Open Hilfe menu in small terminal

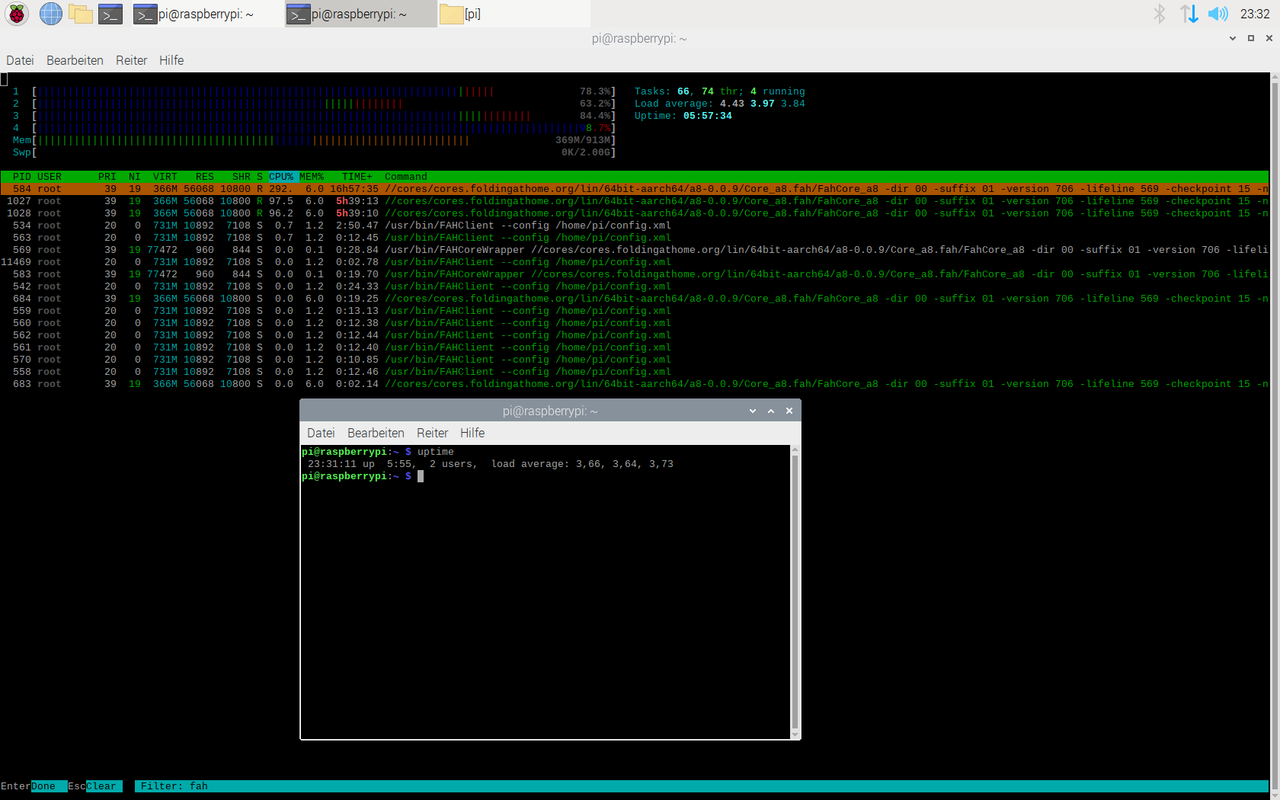click(472, 433)
